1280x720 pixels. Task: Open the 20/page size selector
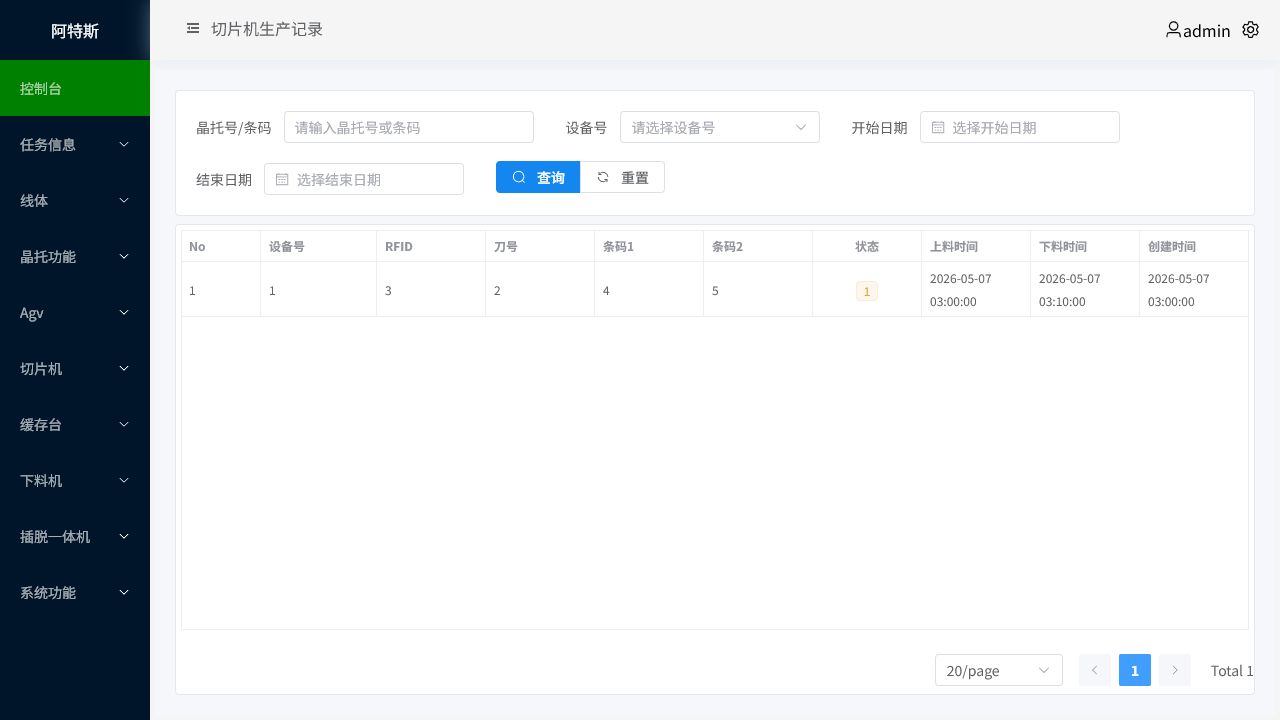(999, 670)
